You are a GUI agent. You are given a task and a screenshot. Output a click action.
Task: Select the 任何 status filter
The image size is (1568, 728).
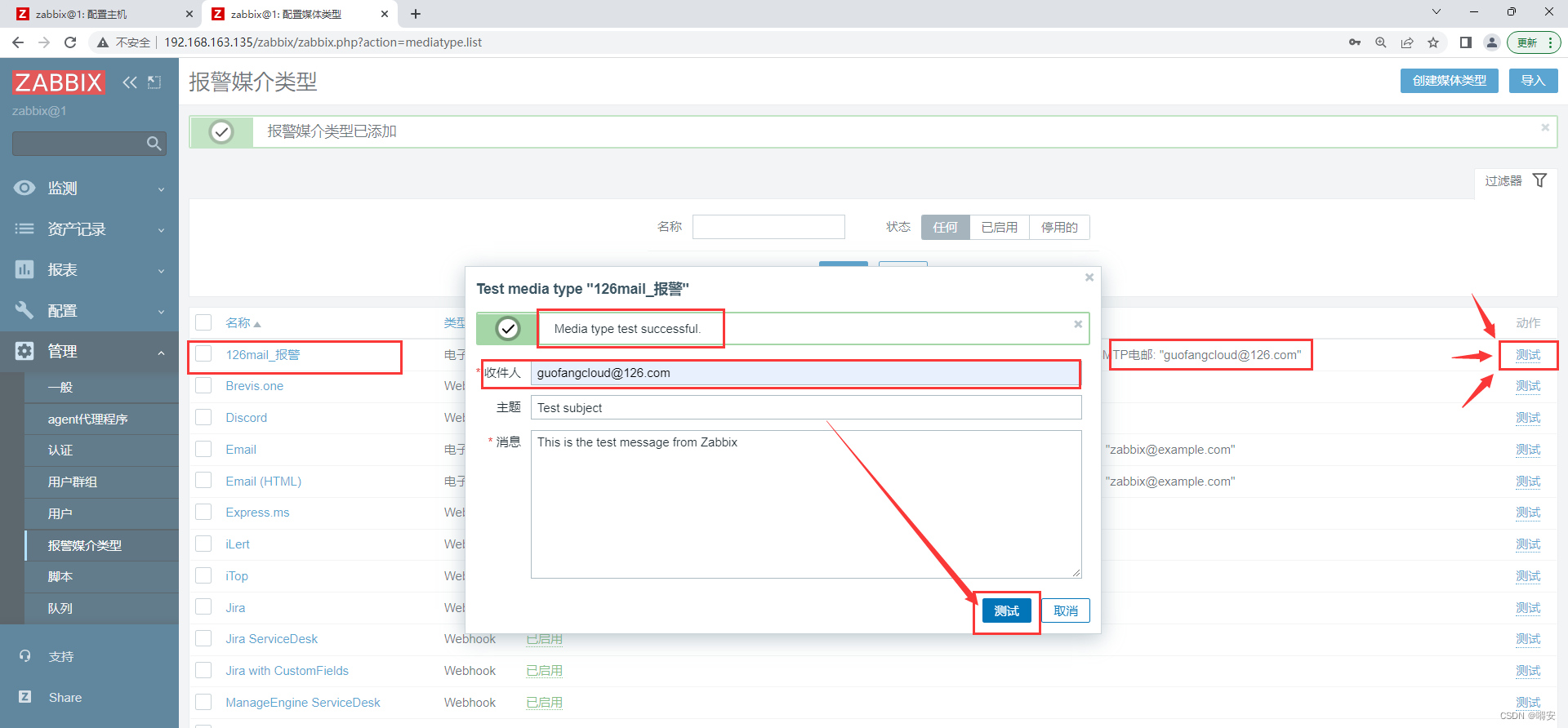point(946,227)
